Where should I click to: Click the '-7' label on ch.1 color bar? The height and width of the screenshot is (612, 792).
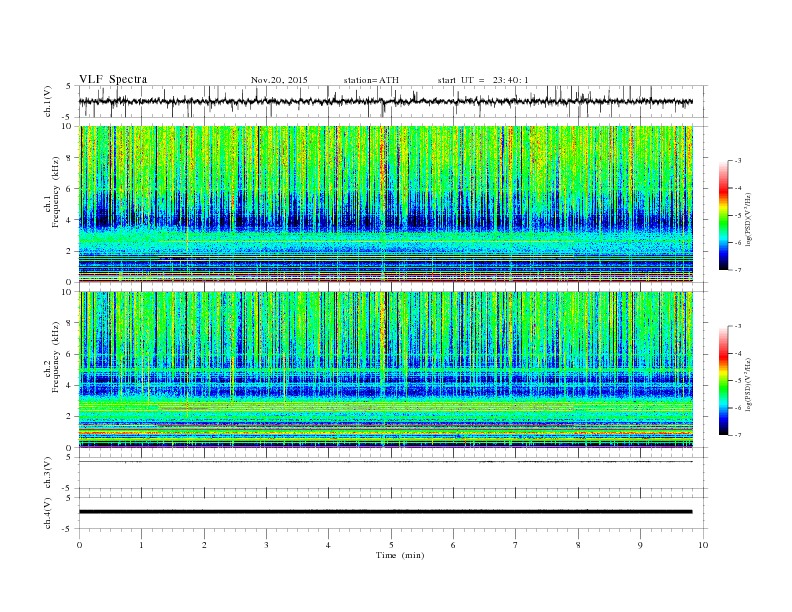click(738, 270)
